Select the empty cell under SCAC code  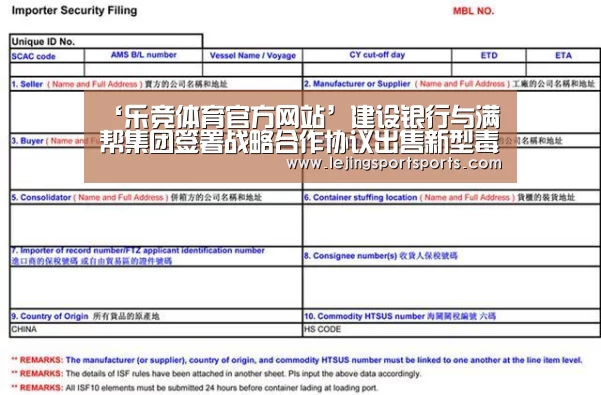point(47,69)
